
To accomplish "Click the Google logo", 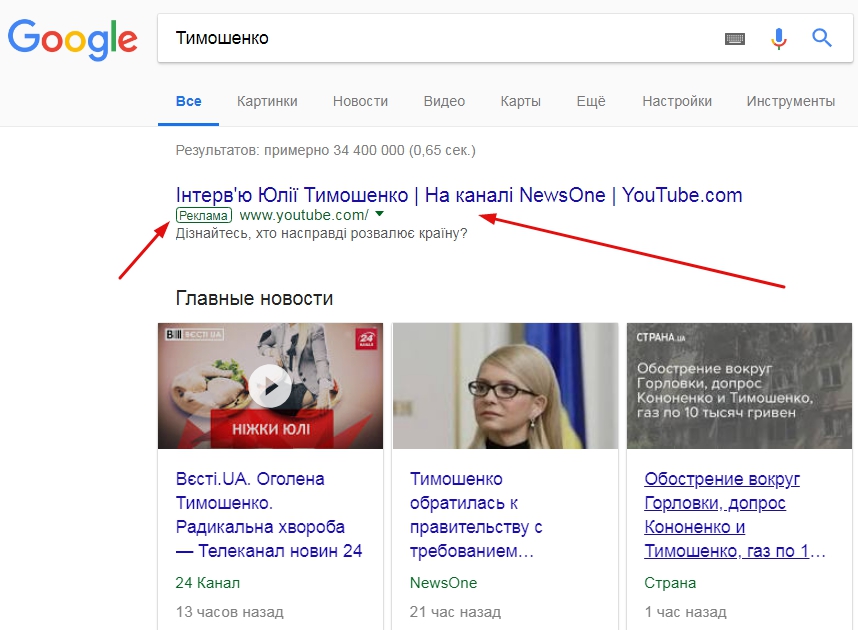I will tap(72, 39).
